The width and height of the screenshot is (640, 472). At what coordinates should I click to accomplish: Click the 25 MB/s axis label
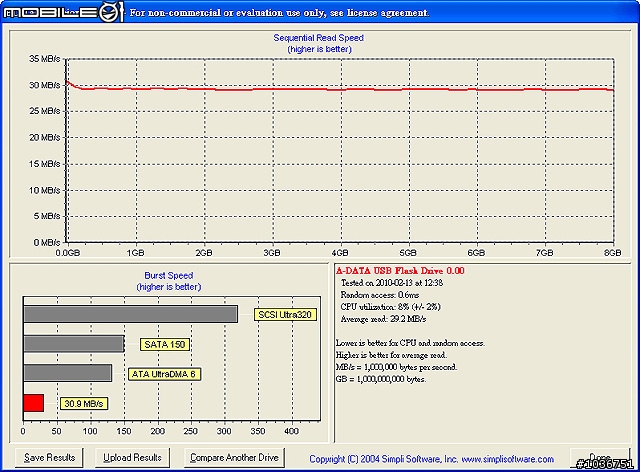(44, 111)
